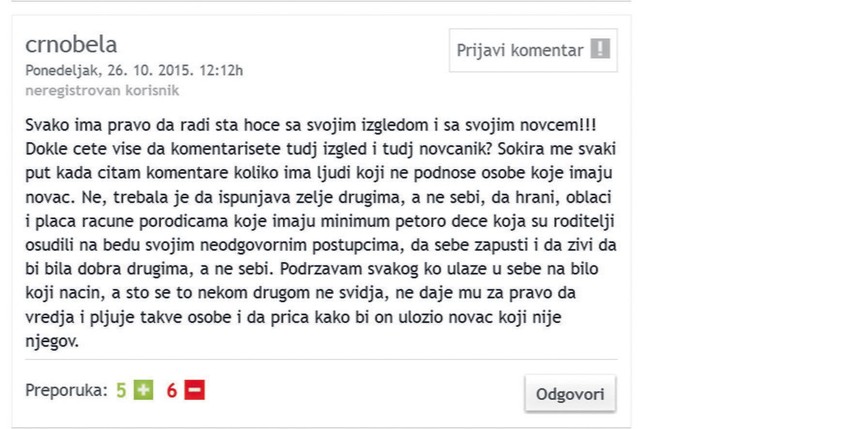
Task: Reply using the "Odgovori" button
Action: [x=570, y=393]
